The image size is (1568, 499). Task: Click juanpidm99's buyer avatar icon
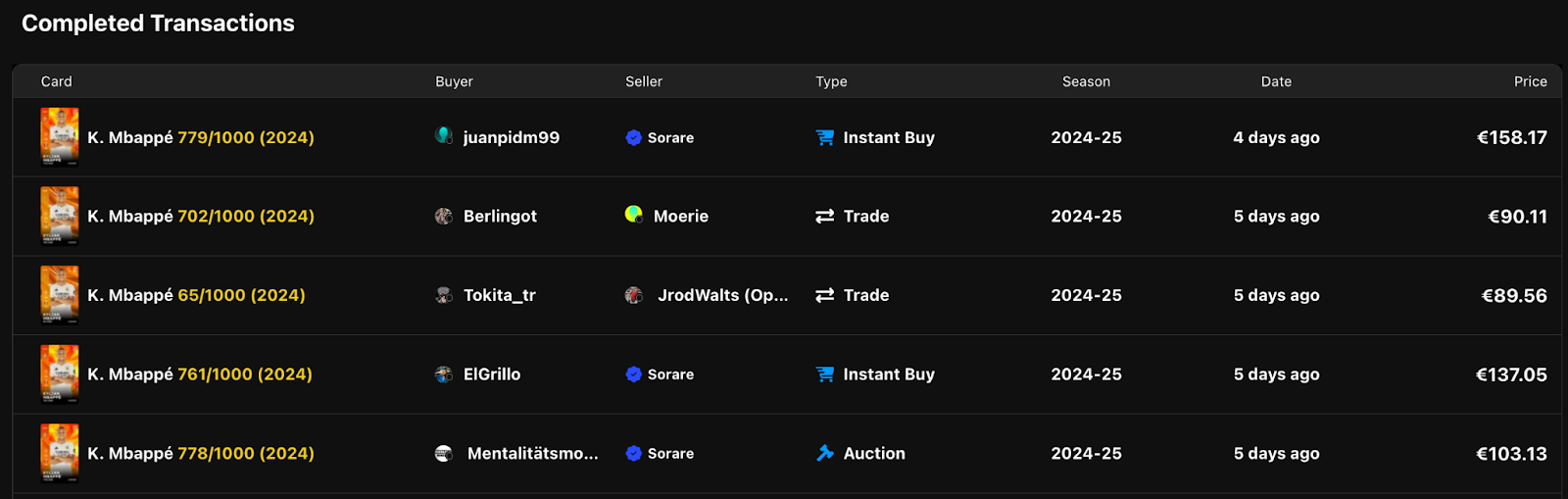(x=444, y=135)
